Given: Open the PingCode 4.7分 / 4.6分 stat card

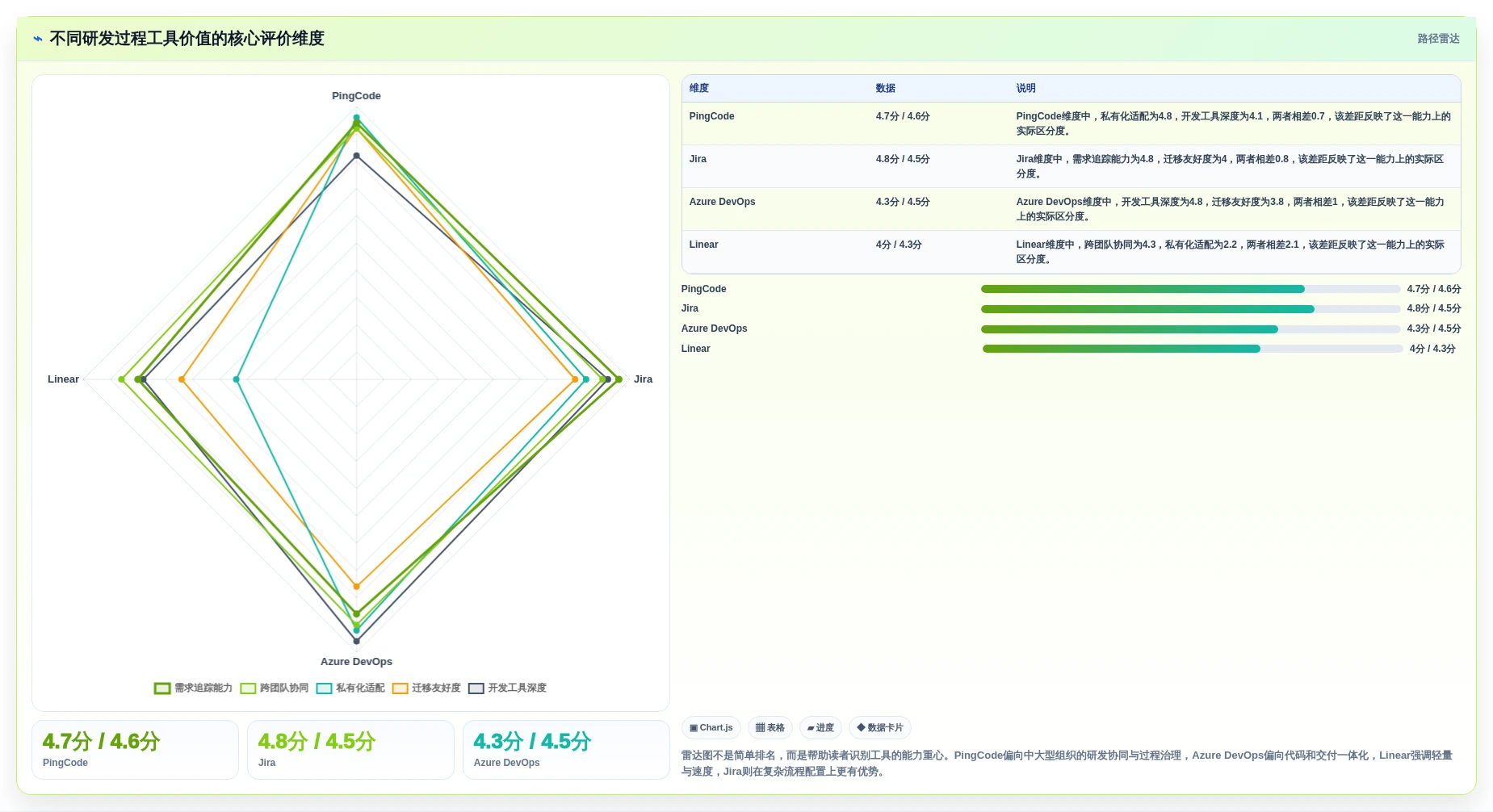Looking at the screenshot, I should click(x=135, y=750).
